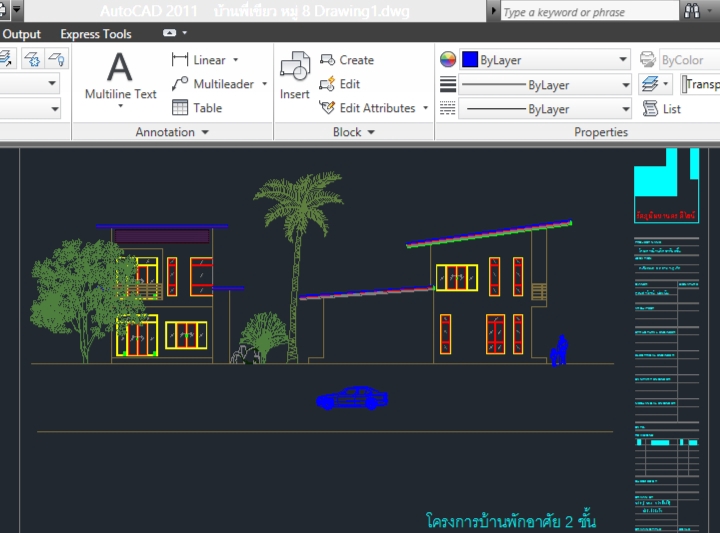The width and height of the screenshot is (720, 533).
Task: Expand the Edit Attributes dropdown arrow
Action: pos(426,108)
